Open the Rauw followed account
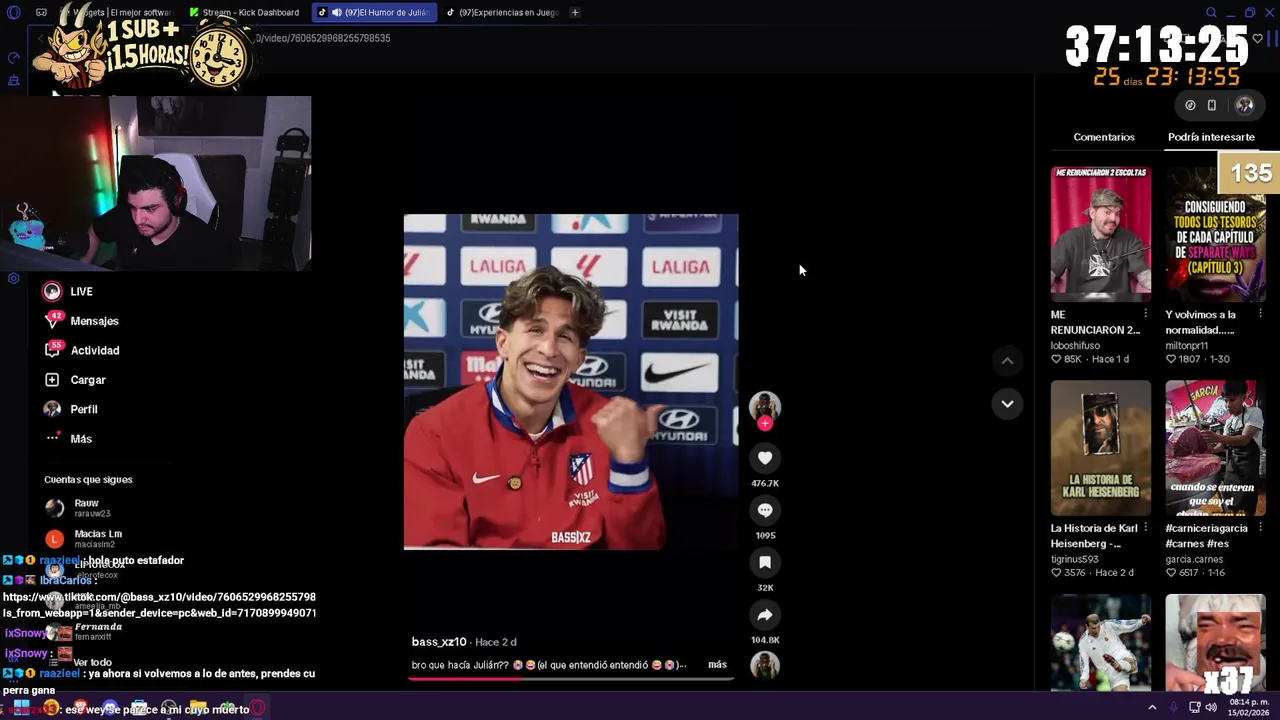Image resolution: width=1280 pixels, height=720 pixels. 80,508
